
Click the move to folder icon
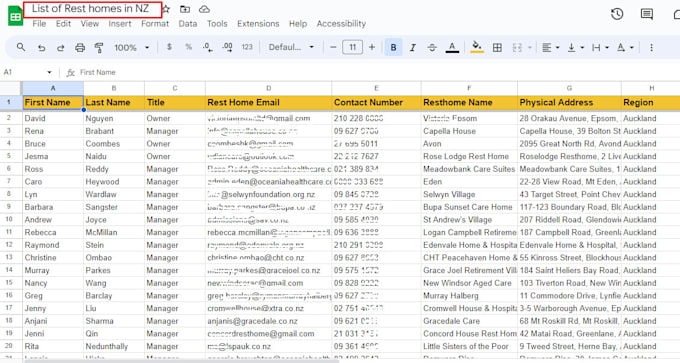click(x=185, y=9)
